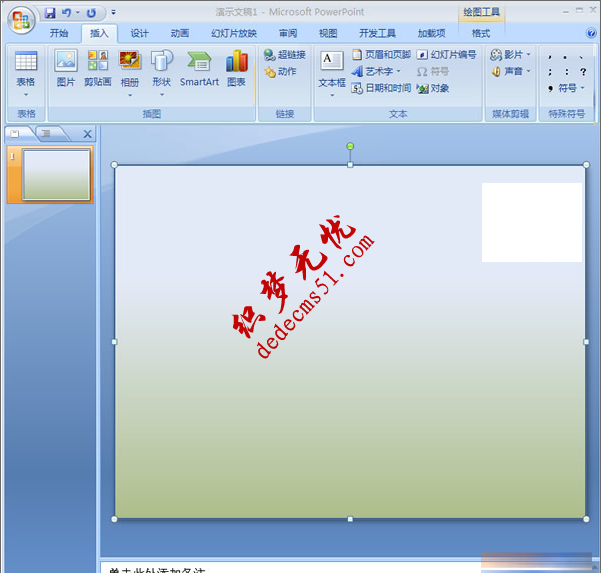Insert an object with 对象
The height and width of the screenshot is (573, 601).
[433, 88]
